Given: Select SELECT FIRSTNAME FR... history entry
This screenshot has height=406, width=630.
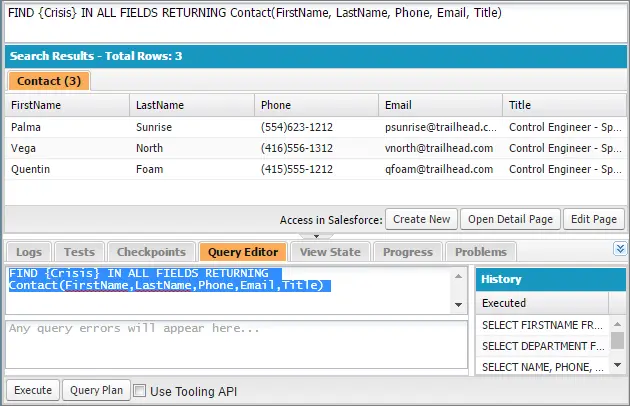Looking at the screenshot, I should (542, 325).
